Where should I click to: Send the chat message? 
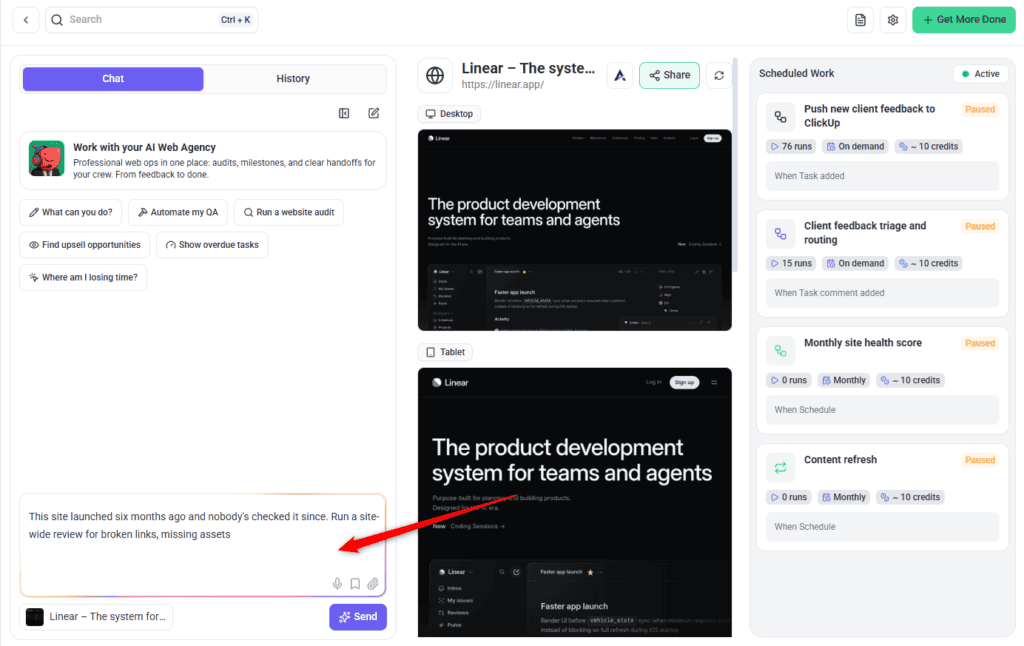coord(358,617)
